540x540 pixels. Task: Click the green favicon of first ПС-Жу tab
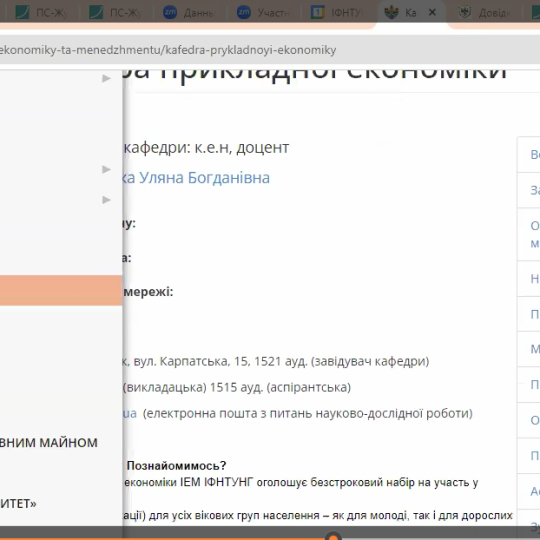(22, 12)
